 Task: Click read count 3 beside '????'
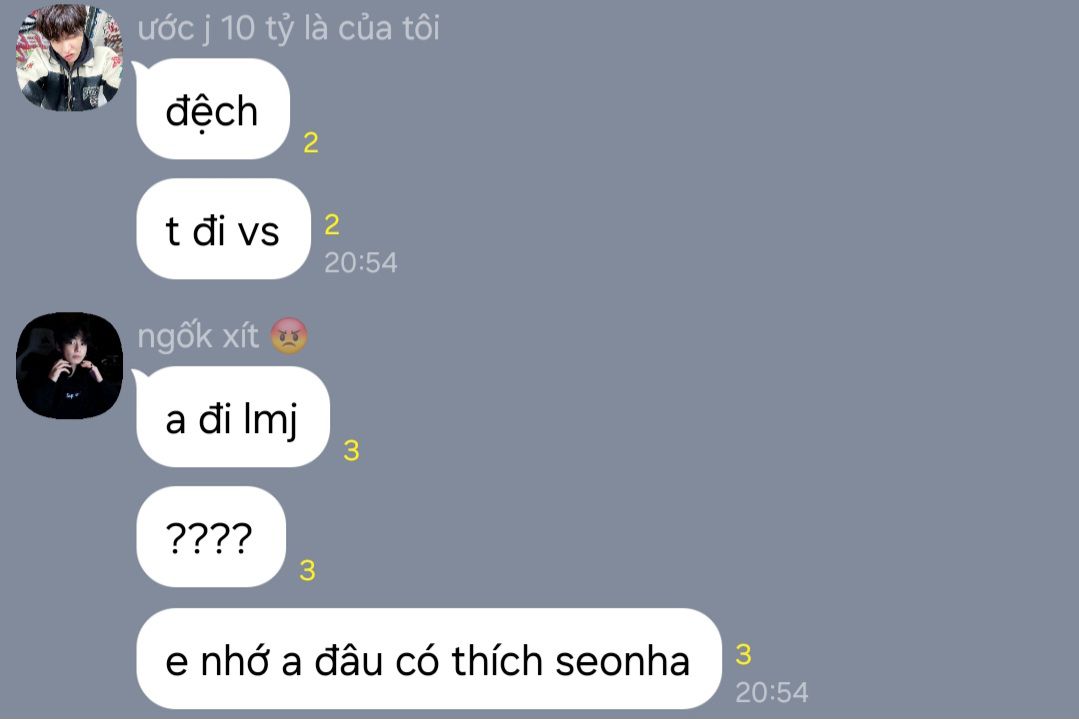(308, 570)
